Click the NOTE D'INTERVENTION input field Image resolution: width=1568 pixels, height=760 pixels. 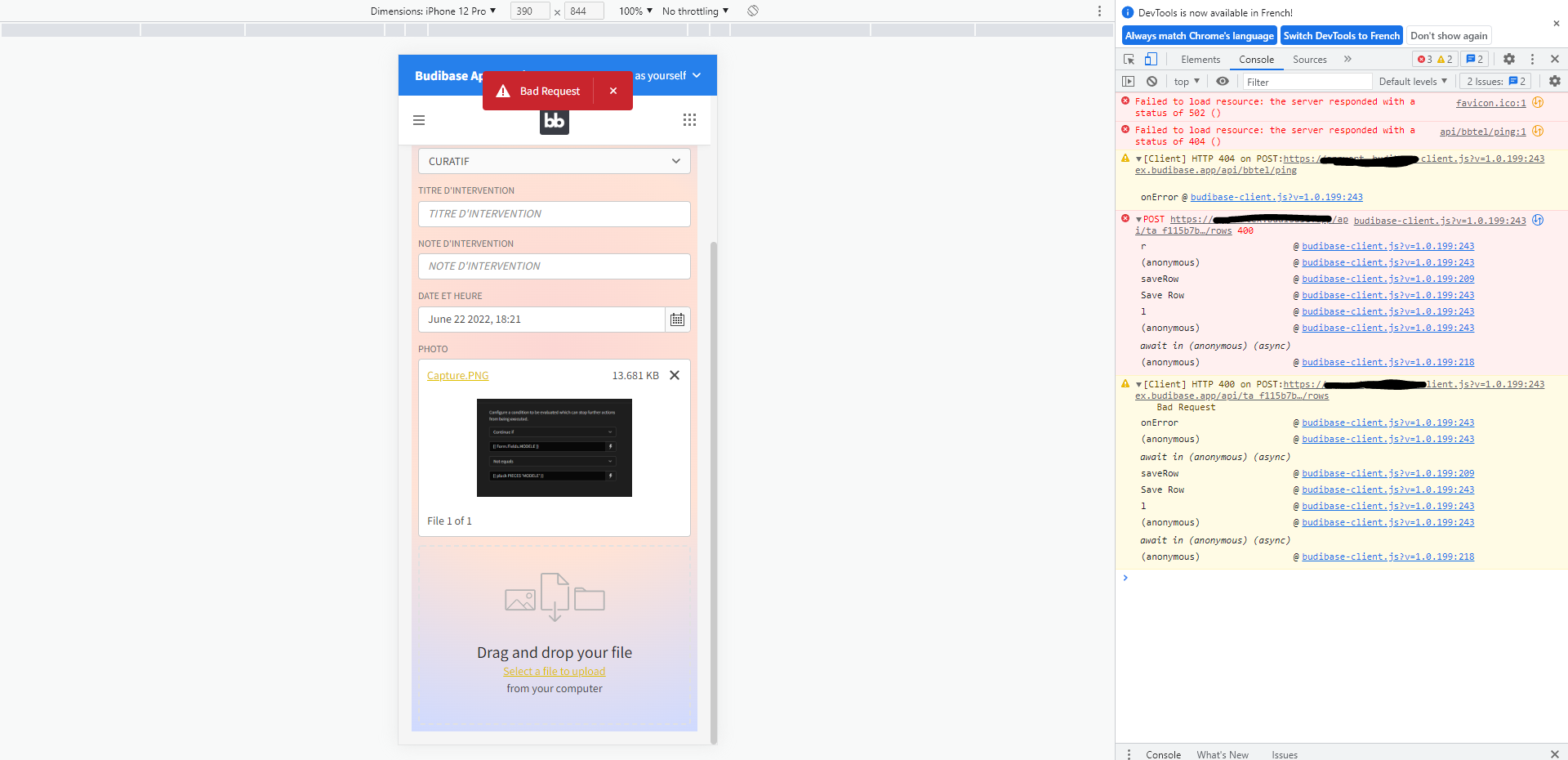click(x=555, y=266)
